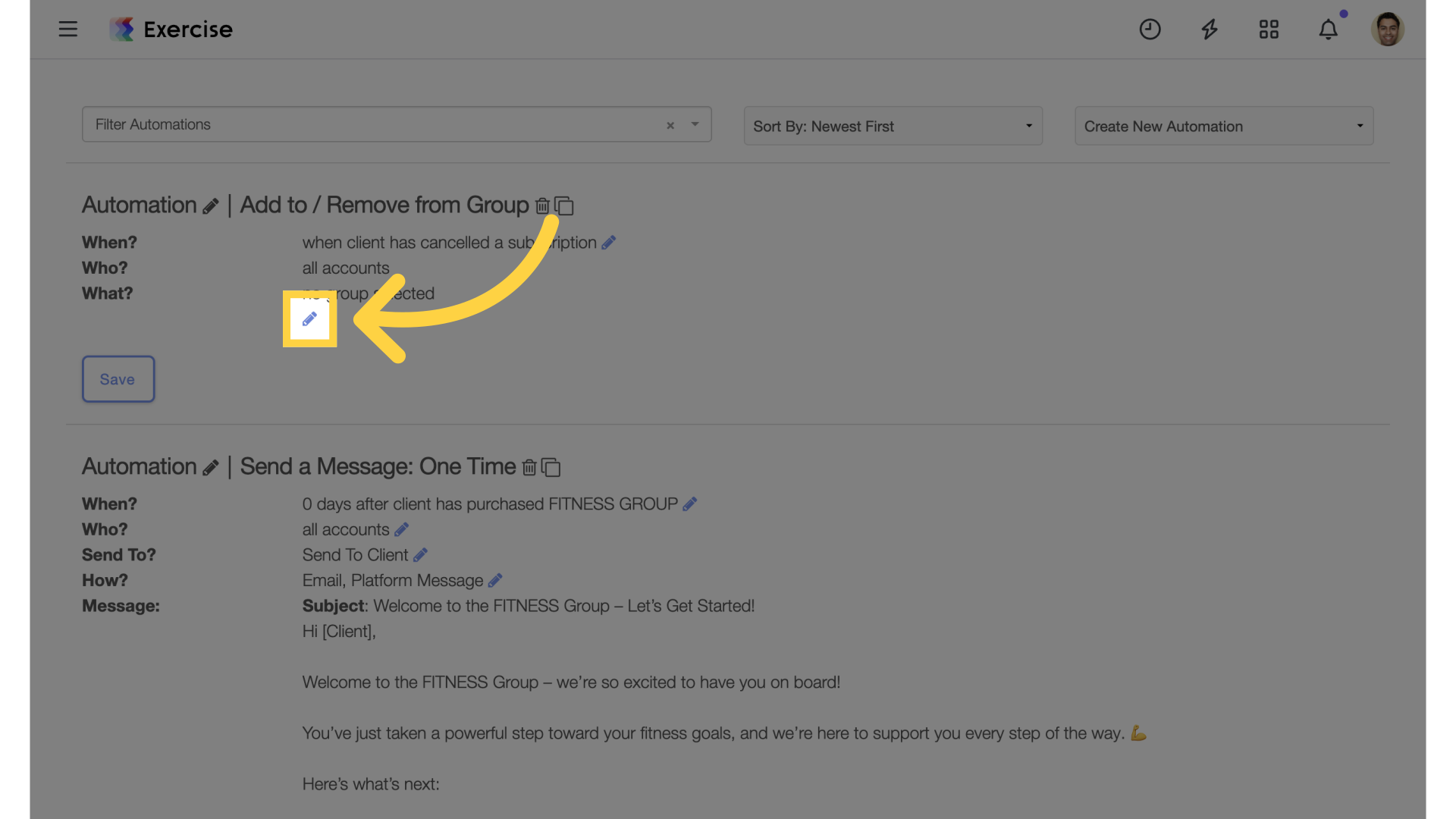Edit the cancelled subscription trigger

[x=608, y=243]
